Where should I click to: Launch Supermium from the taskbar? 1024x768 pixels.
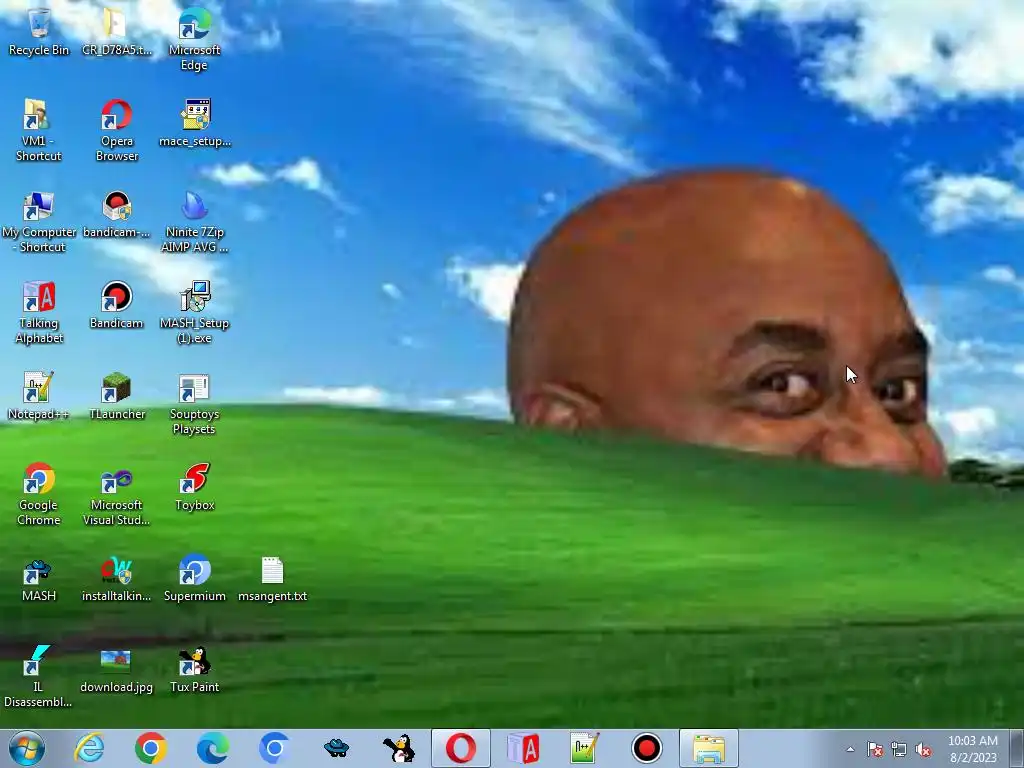click(274, 748)
